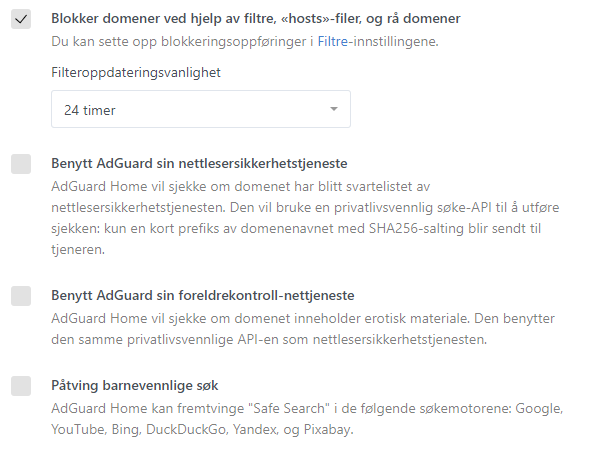
Task: Click the Filteroppdateringsvanlighet field label
Action: [x=136, y=73]
